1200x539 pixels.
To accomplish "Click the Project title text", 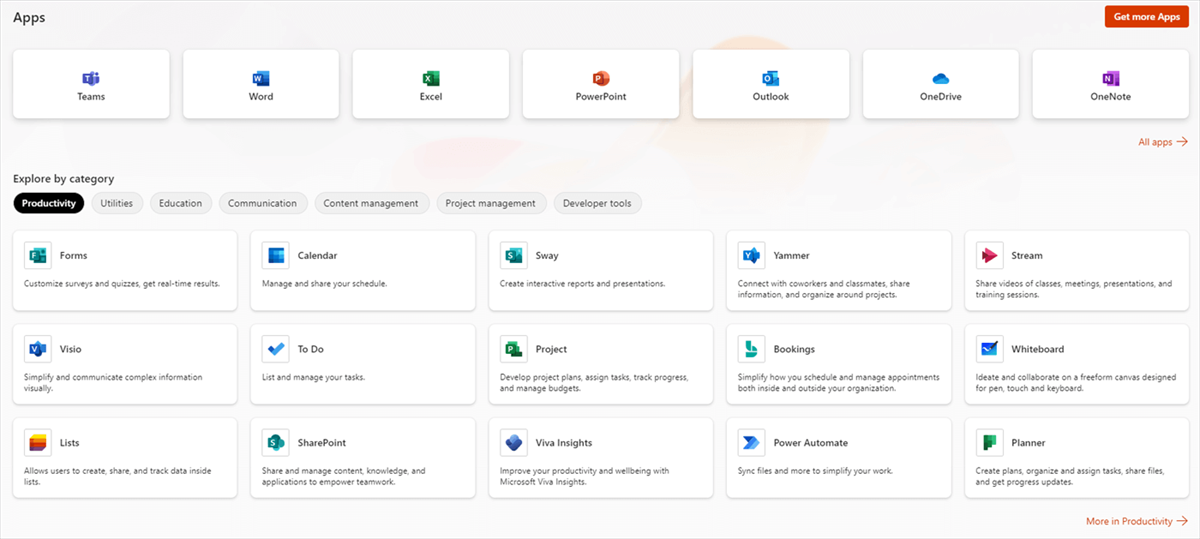I will coord(551,349).
